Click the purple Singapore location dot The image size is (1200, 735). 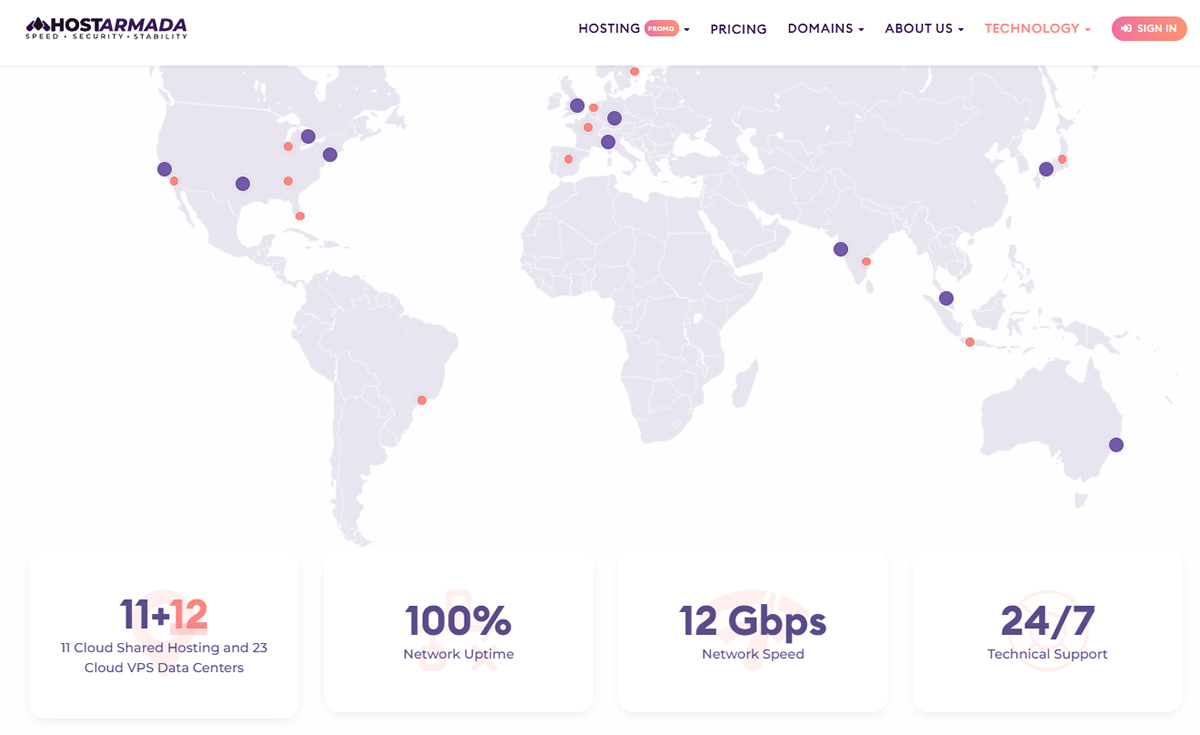pyautogui.click(x=945, y=297)
